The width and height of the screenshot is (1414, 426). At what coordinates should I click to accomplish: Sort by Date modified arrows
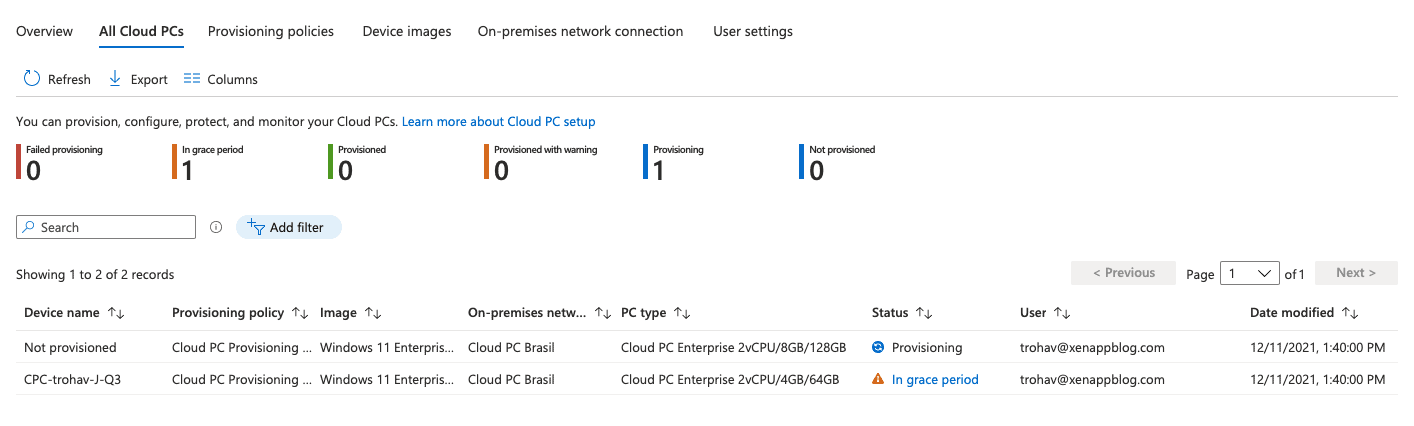(1350, 313)
